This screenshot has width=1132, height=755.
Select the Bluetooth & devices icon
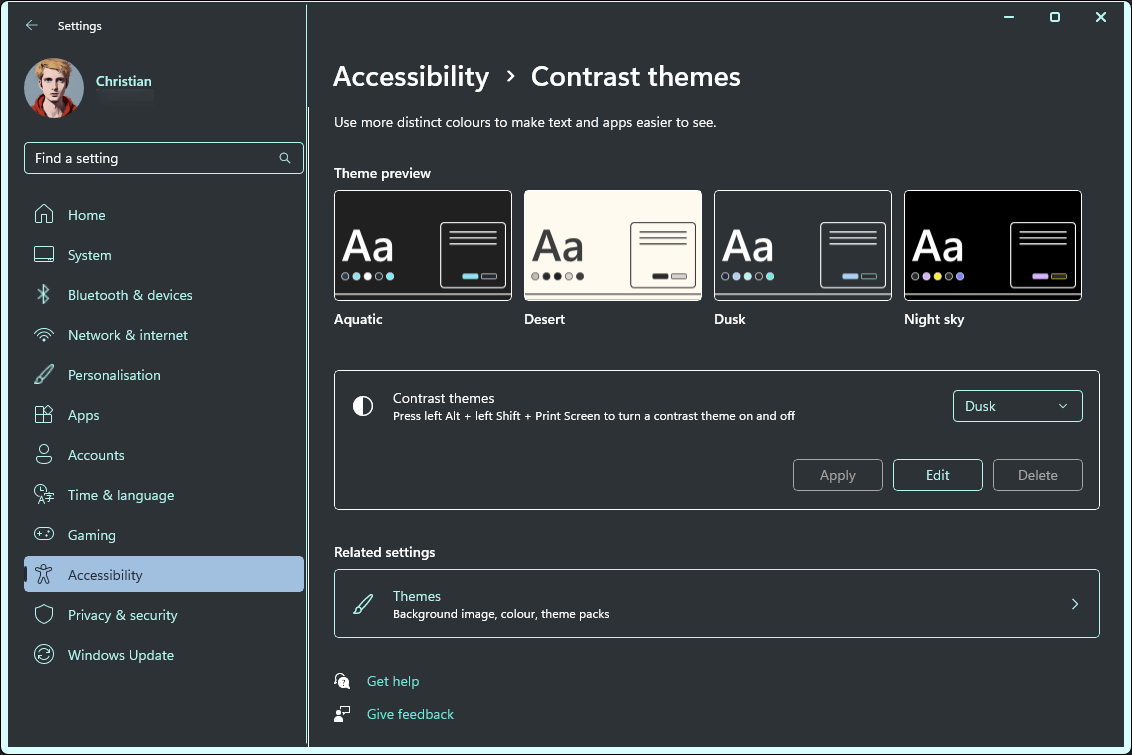click(44, 294)
